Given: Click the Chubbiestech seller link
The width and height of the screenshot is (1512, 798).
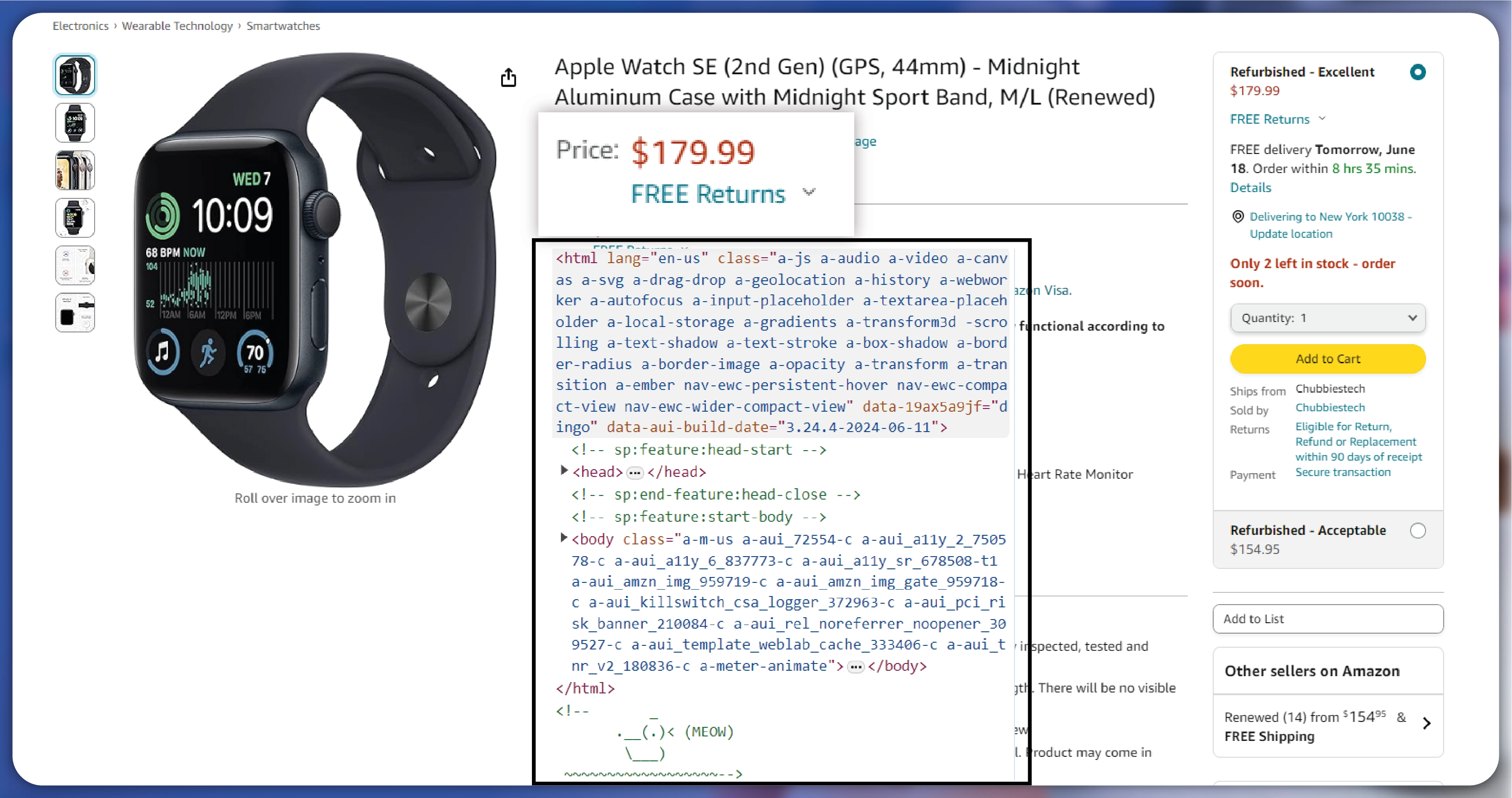Looking at the screenshot, I should (x=1330, y=407).
